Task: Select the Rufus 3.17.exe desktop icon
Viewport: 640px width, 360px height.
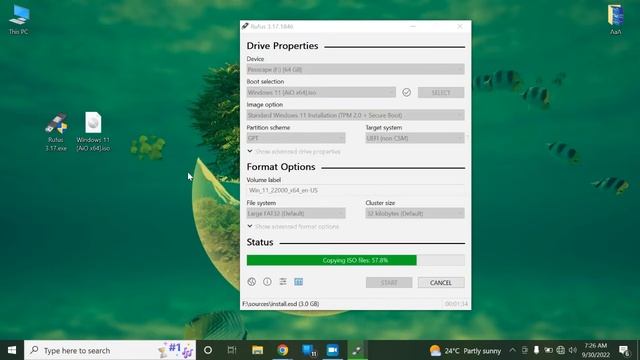Action: (56, 132)
